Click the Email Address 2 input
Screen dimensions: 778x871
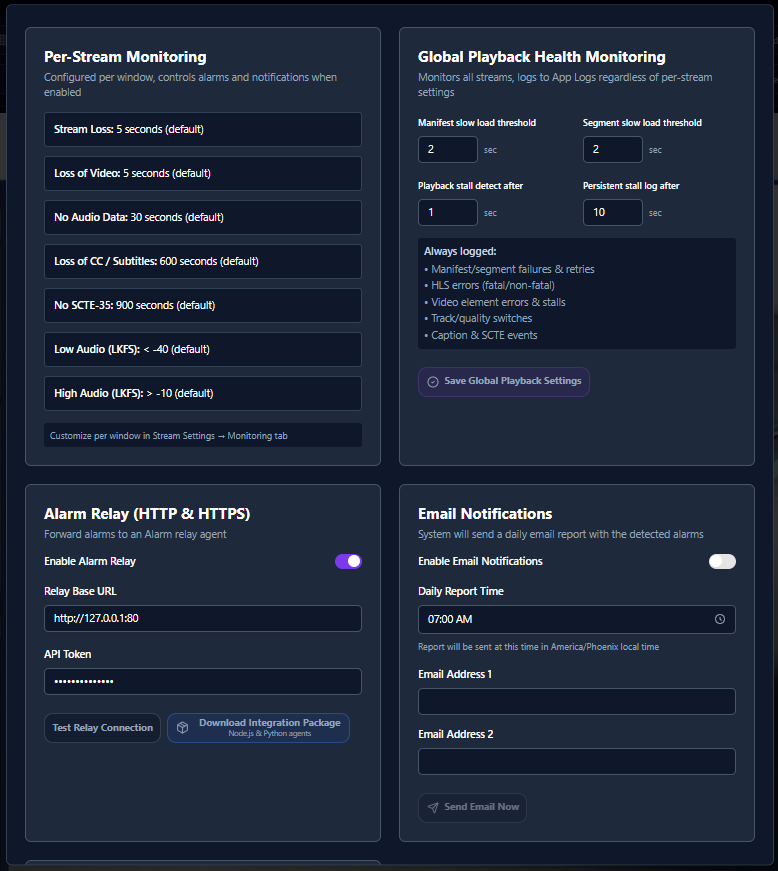point(576,762)
